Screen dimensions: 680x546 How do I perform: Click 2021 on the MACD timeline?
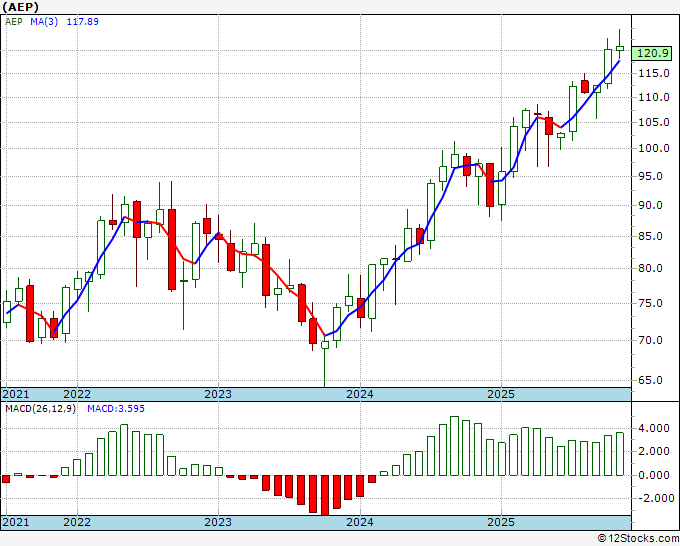[16, 522]
